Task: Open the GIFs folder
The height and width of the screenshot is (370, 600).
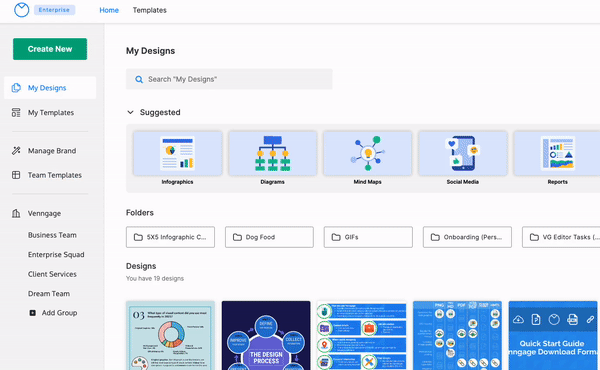Action: 368,237
